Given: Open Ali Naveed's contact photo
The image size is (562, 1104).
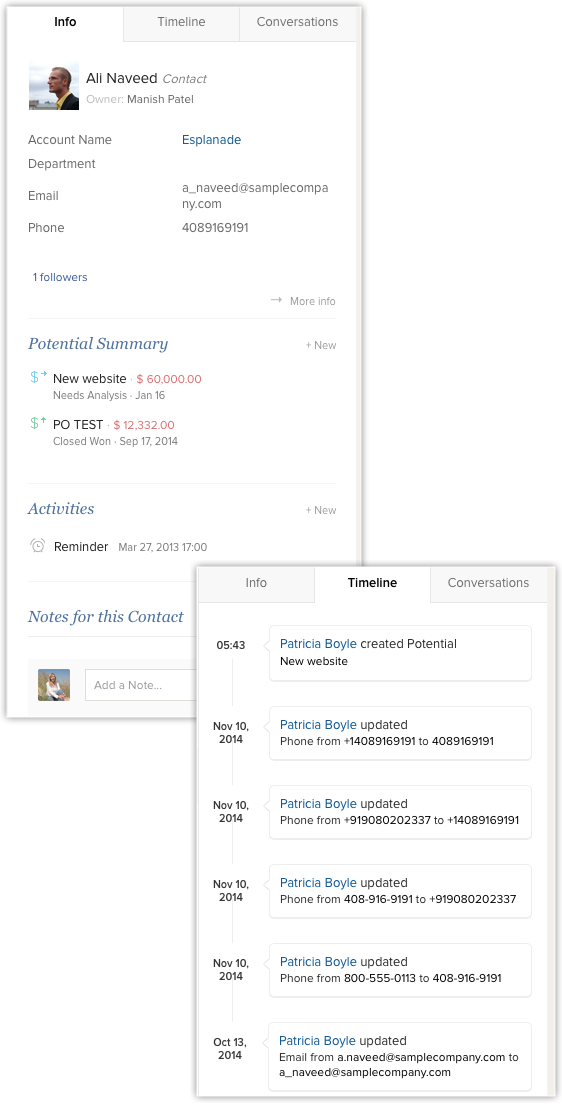Looking at the screenshot, I should pos(54,88).
